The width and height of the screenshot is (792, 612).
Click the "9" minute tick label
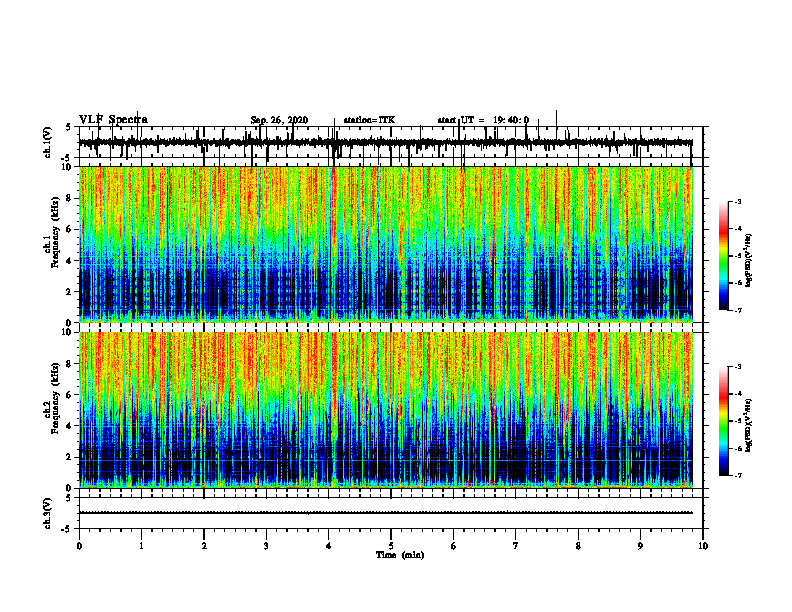point(640,546)
